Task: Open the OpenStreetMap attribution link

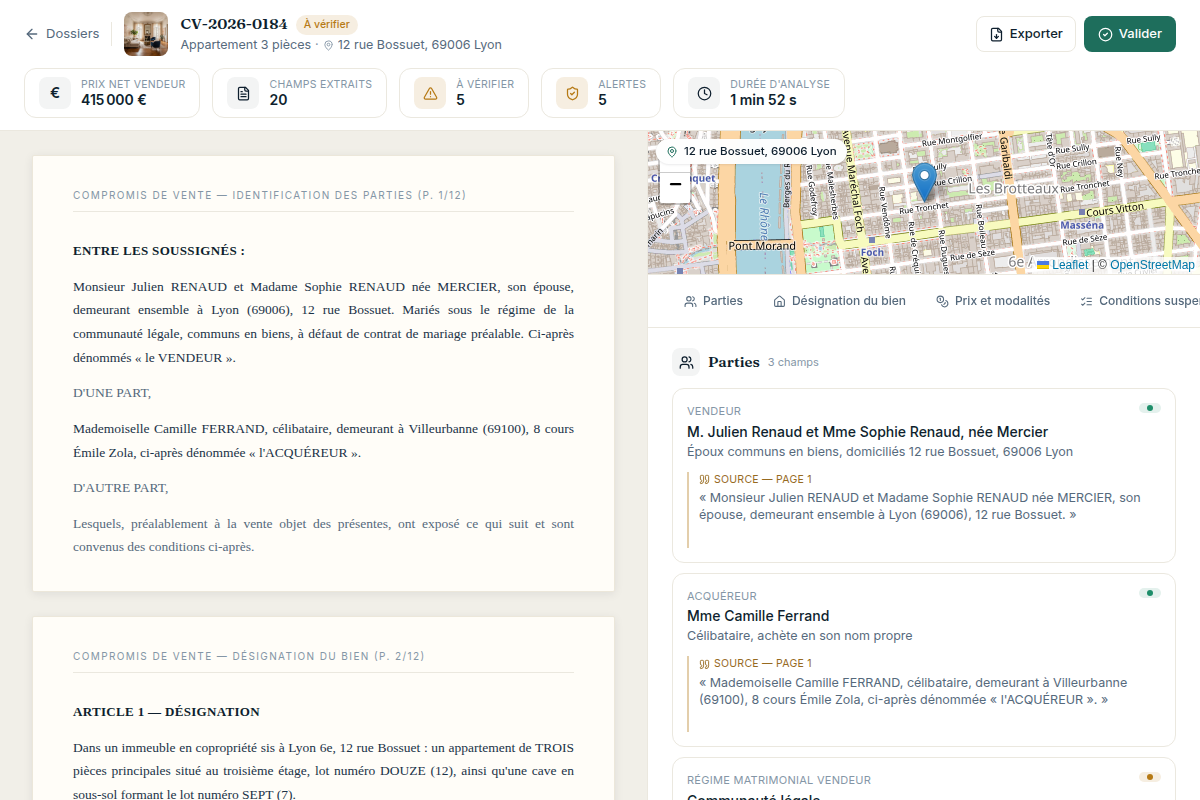Action: point(1152,265)
